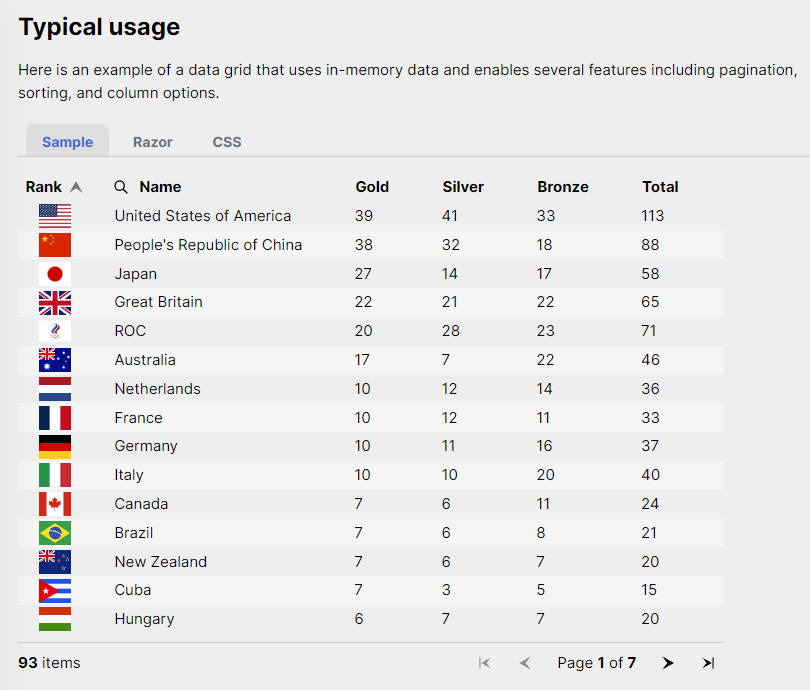This screenshot has width=810, height=690.
Task: Click the total value 88
Action: [x=650, y=245]
